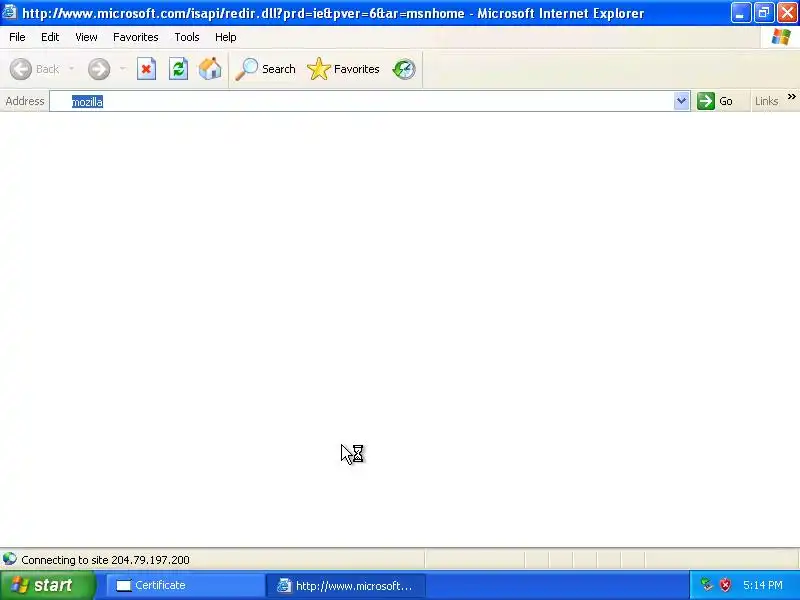Open the File menu
800x600 pixels.
click(x=17, y=37)
